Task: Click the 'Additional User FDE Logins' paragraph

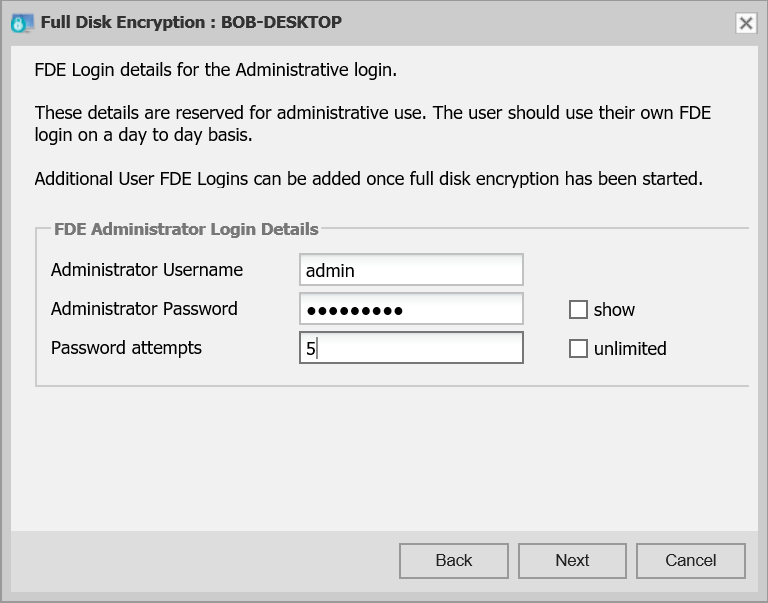Action: coord(368,179)
